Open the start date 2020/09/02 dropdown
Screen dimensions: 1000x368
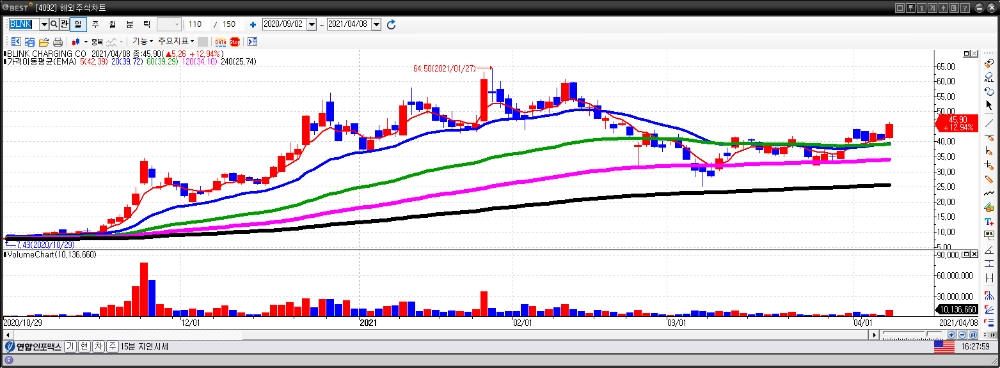click(x=312, y=24)
